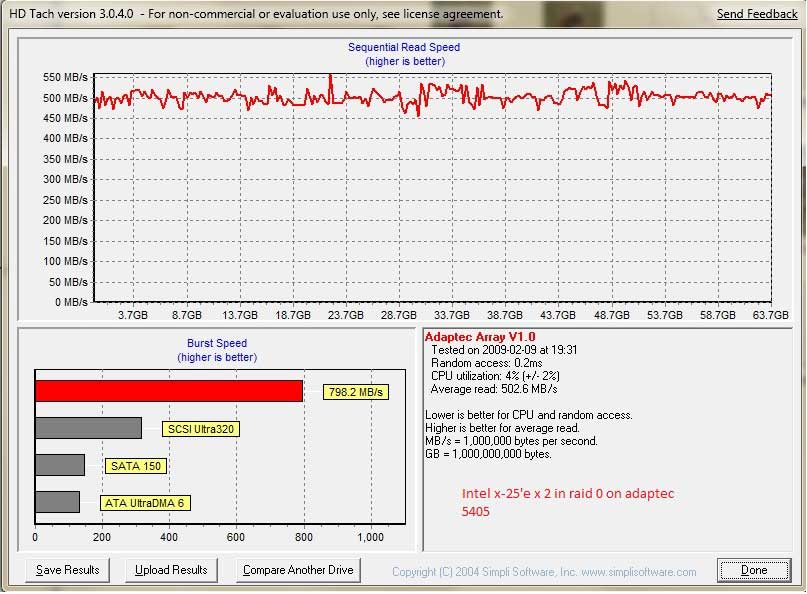Screen dimensions: 807x594
Task: Choose Compare Another Drive
Action: point(298,570)
